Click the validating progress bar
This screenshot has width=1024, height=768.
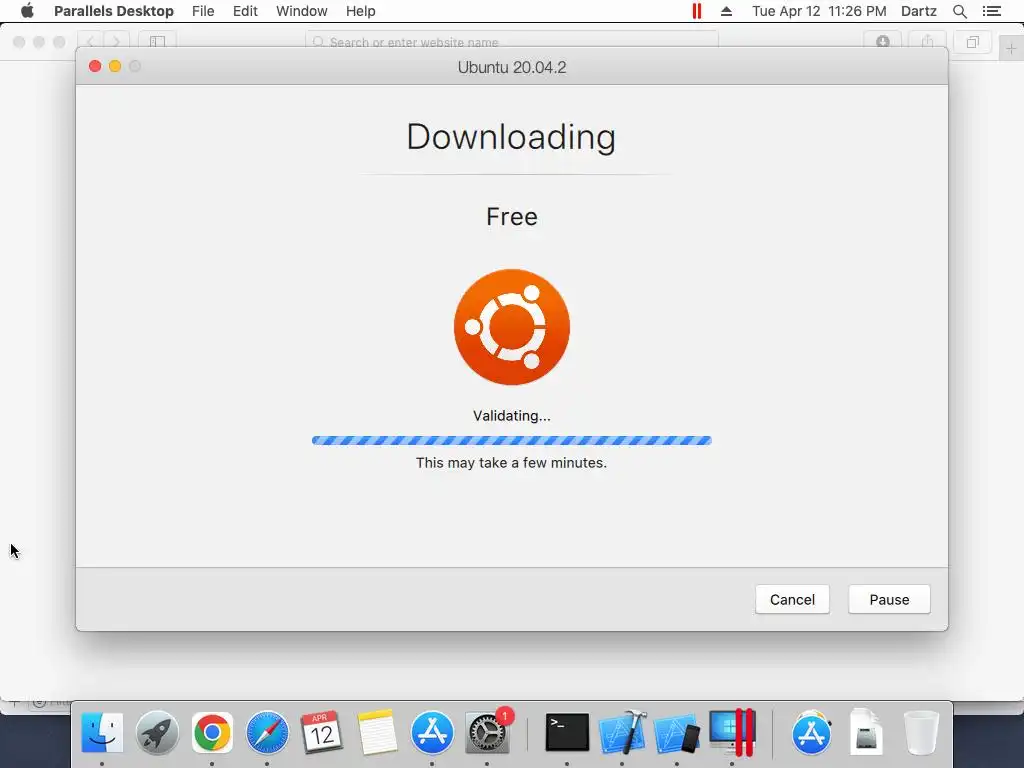[x=511, y=441]
